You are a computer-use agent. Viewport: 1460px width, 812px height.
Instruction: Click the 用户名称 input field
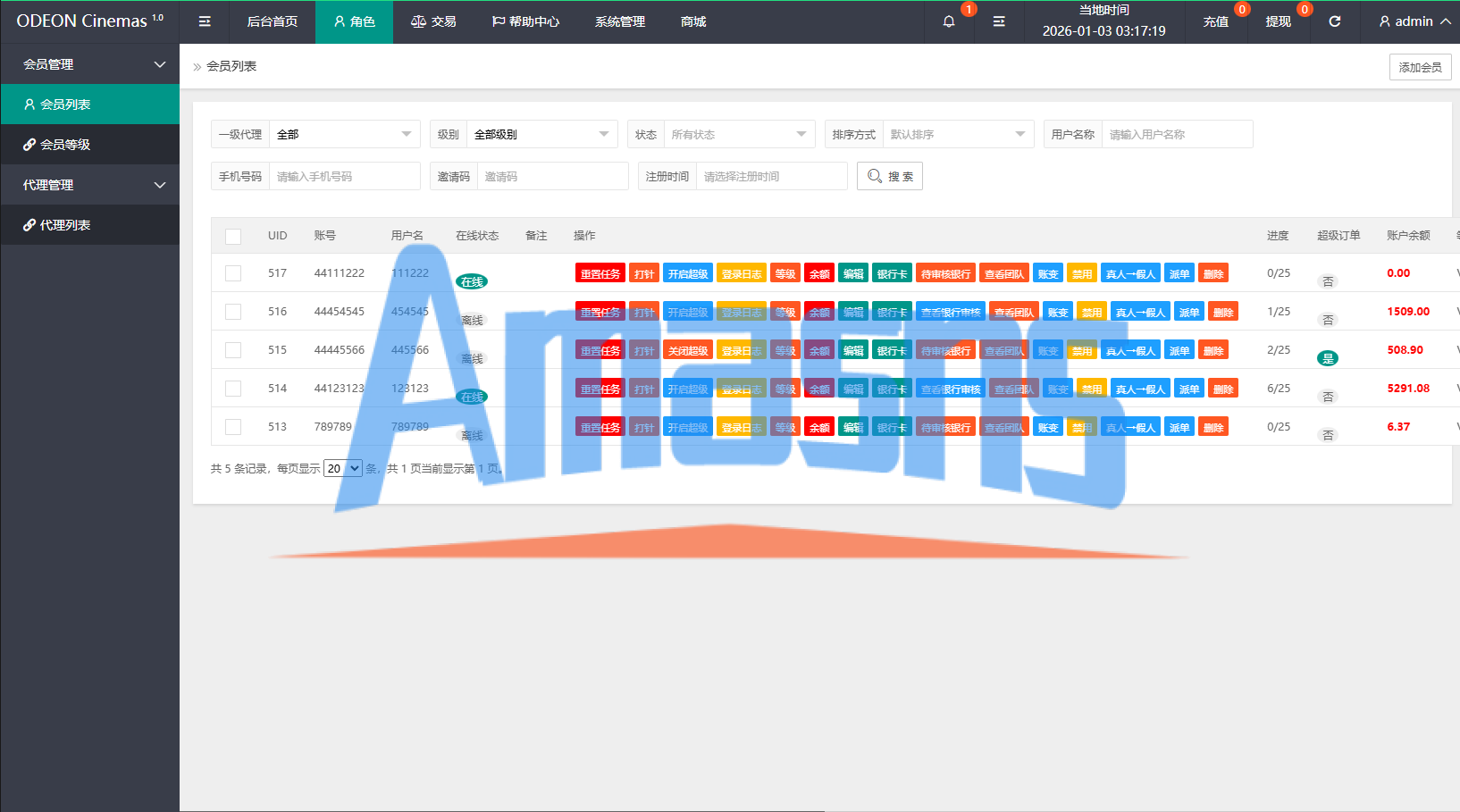coord(1177,134)
